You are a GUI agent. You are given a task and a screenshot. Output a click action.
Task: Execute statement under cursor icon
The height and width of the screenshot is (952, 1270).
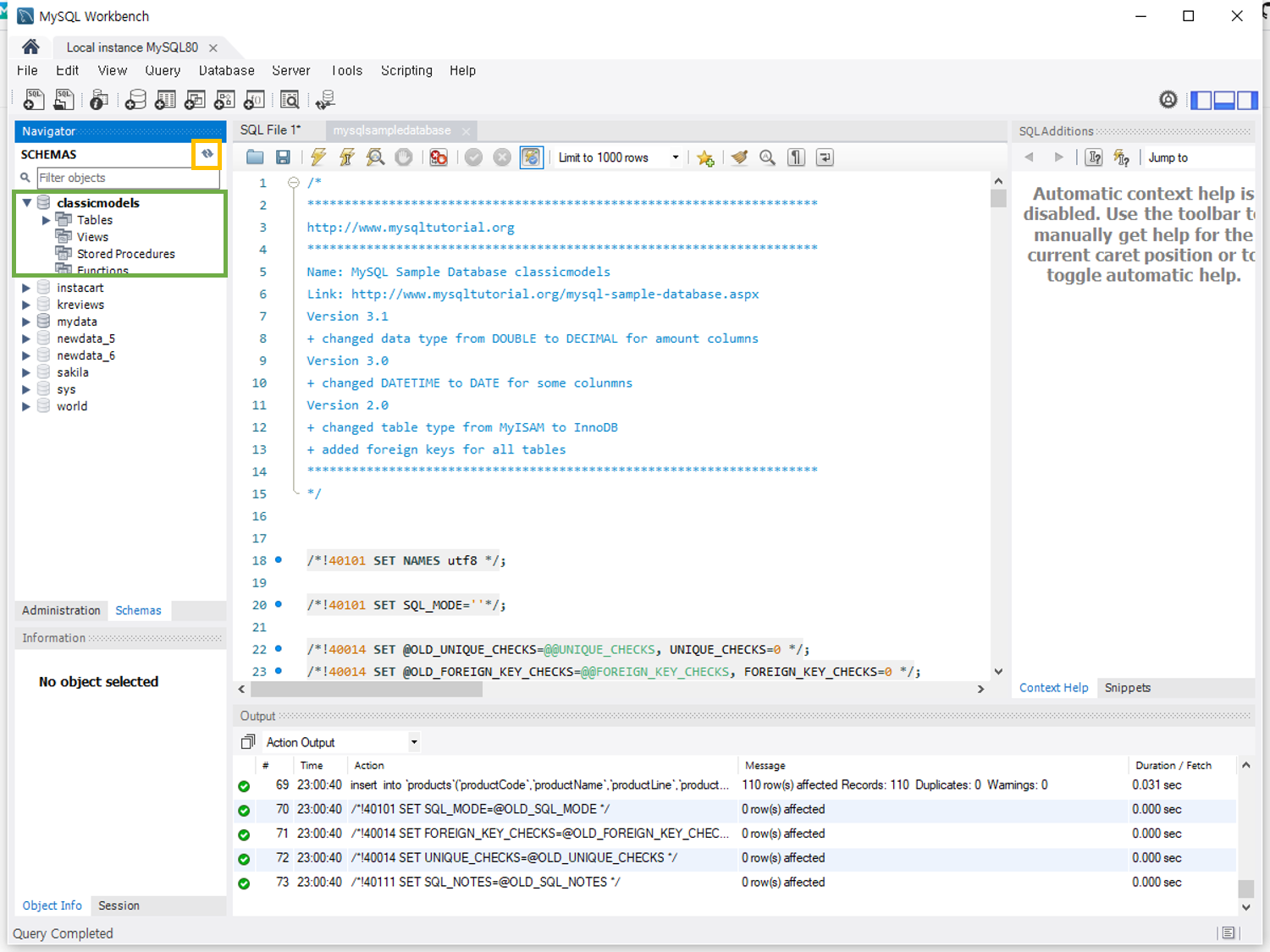pyautogui.click(x=347, y=157)
